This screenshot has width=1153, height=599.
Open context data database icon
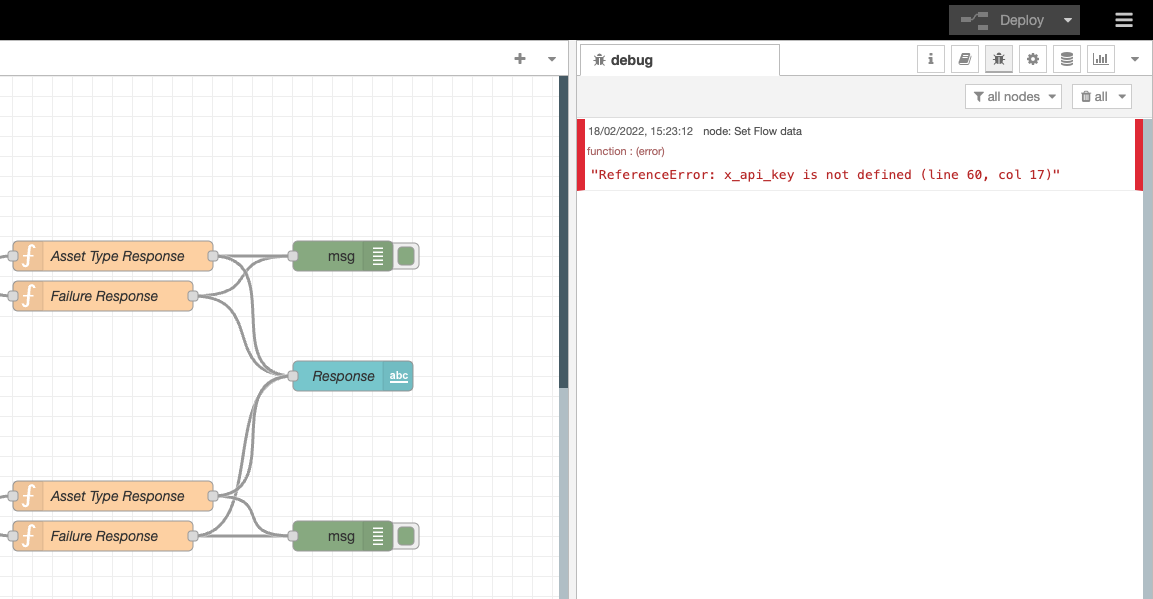click(x=1067, y=59)
